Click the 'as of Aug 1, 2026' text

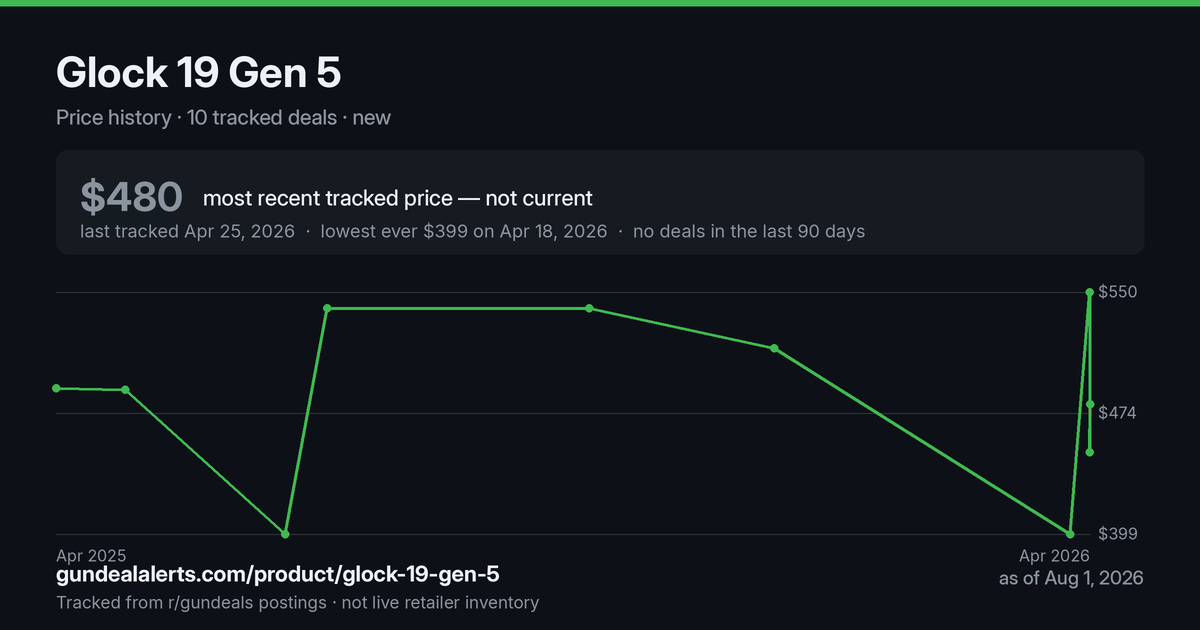(x=1071, y=579)
